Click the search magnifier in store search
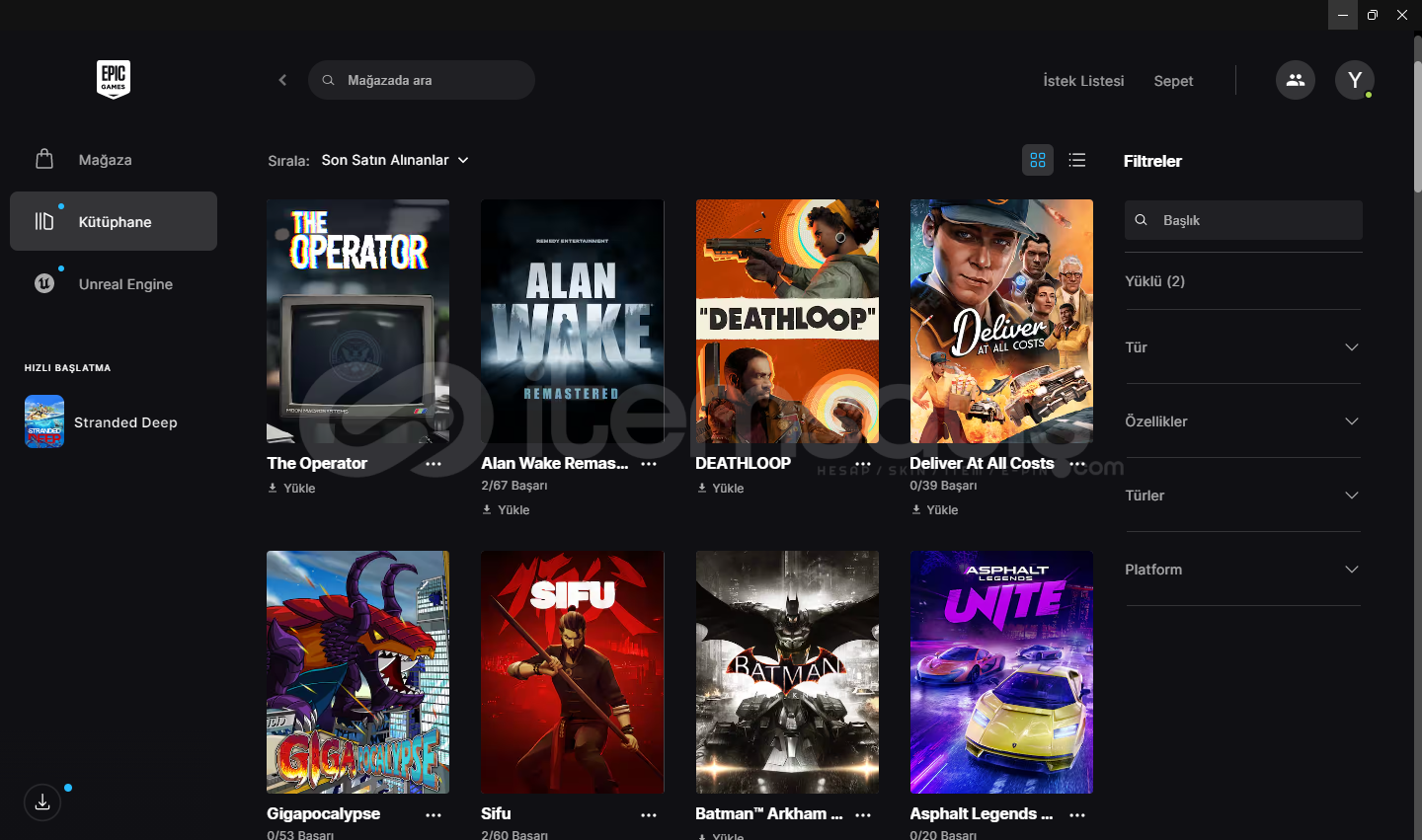The image size is (1422, 840). pyautogui.click(x=328, y=80)
